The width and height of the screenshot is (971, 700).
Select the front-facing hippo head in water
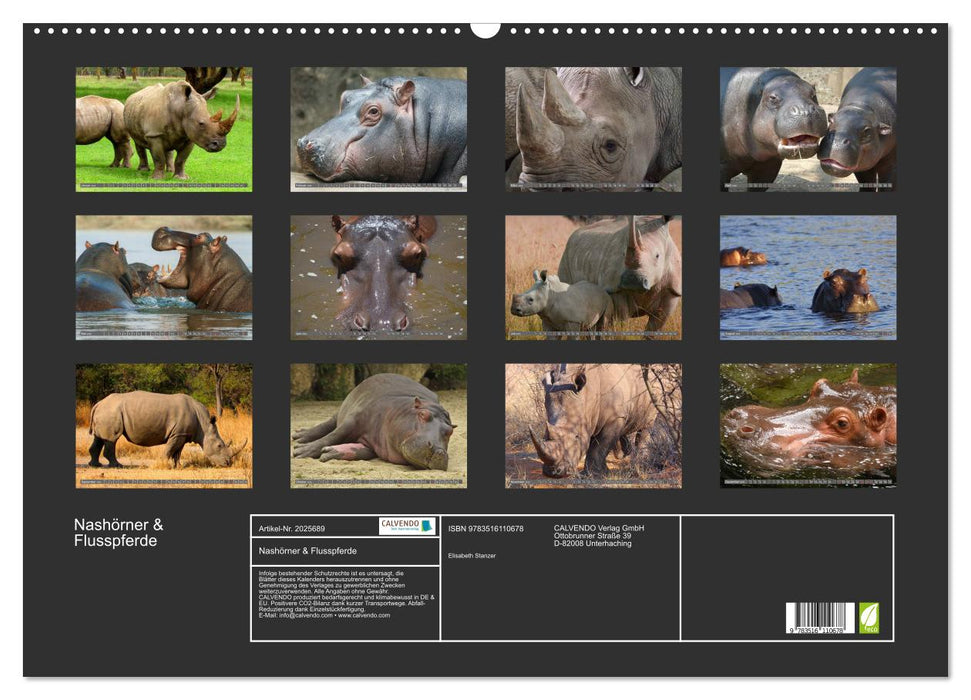[x=378, y=277]
